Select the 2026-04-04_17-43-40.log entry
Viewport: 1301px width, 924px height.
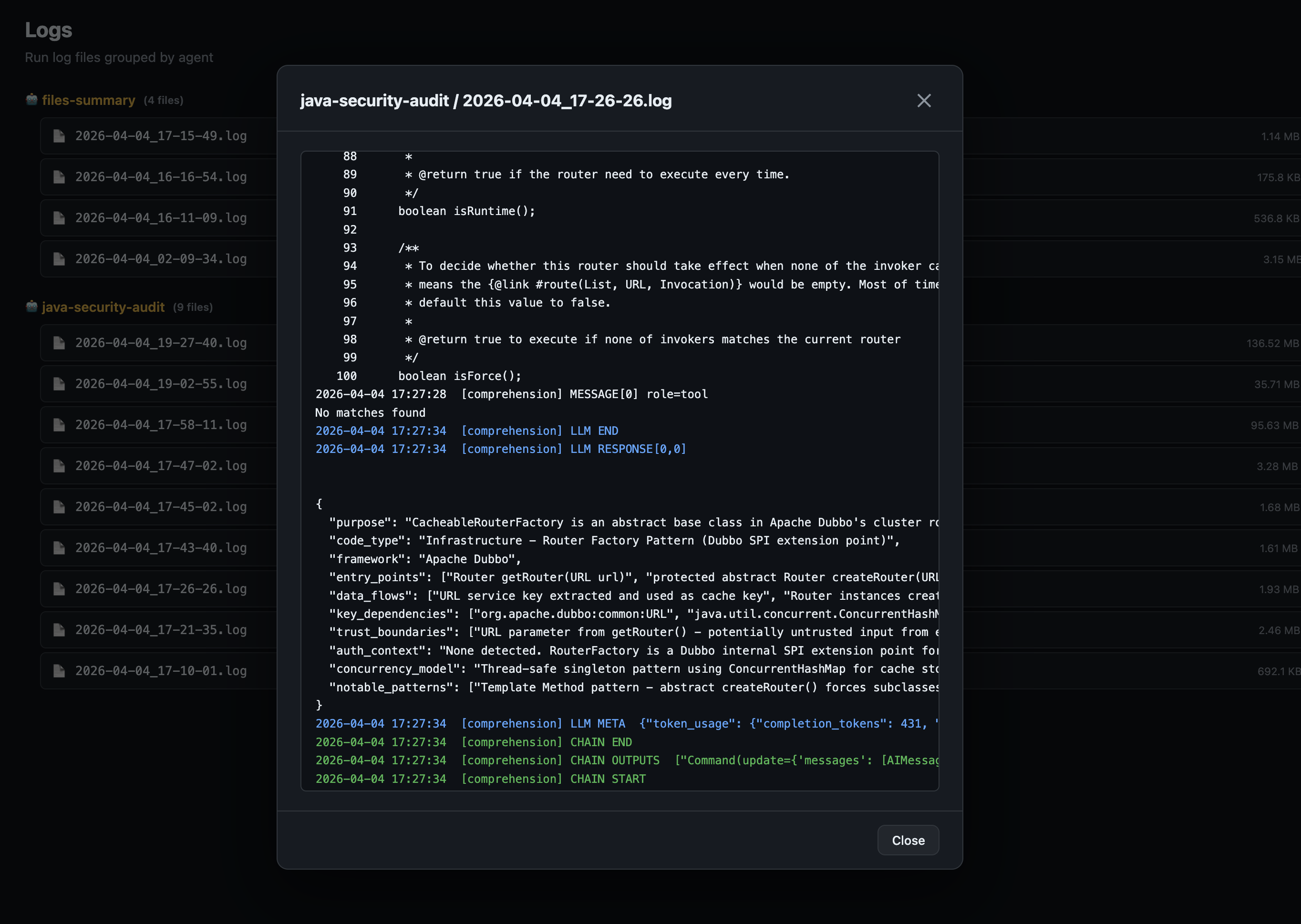pos(161,547)
